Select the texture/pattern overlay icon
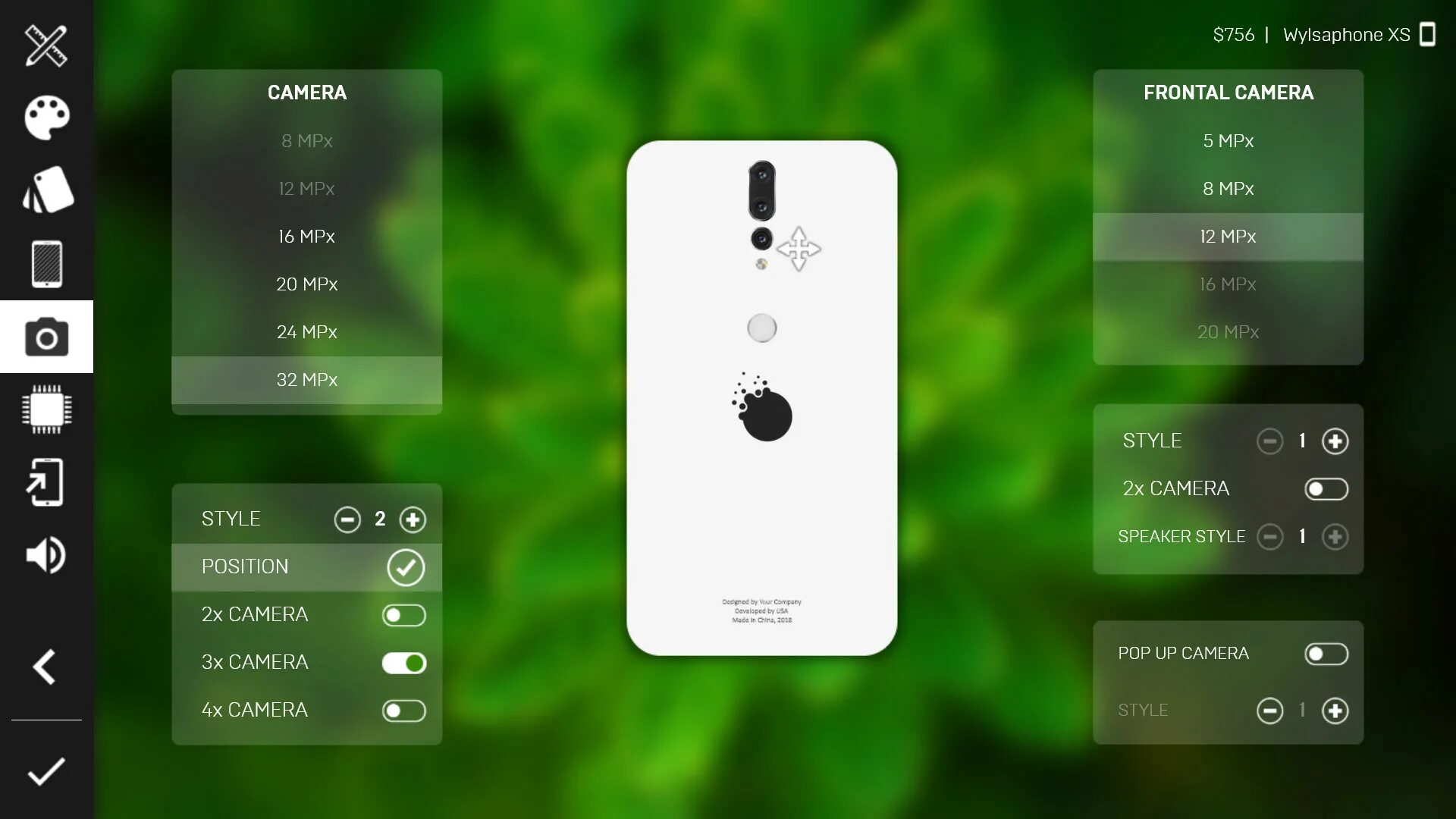Viewport: 1456px width, 819px height. 46,262
